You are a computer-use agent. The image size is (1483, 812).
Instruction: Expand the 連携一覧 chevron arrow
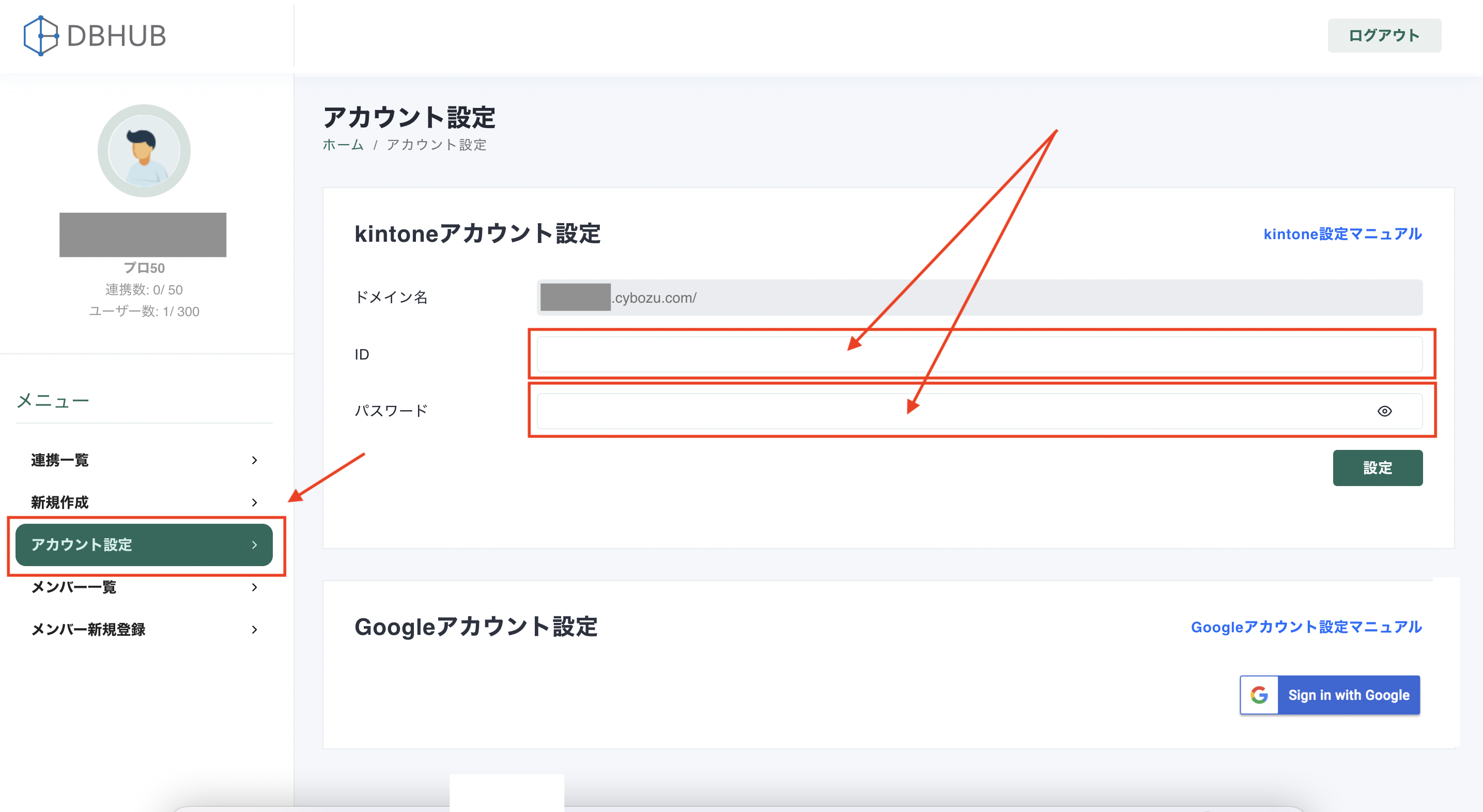(254, 460)
